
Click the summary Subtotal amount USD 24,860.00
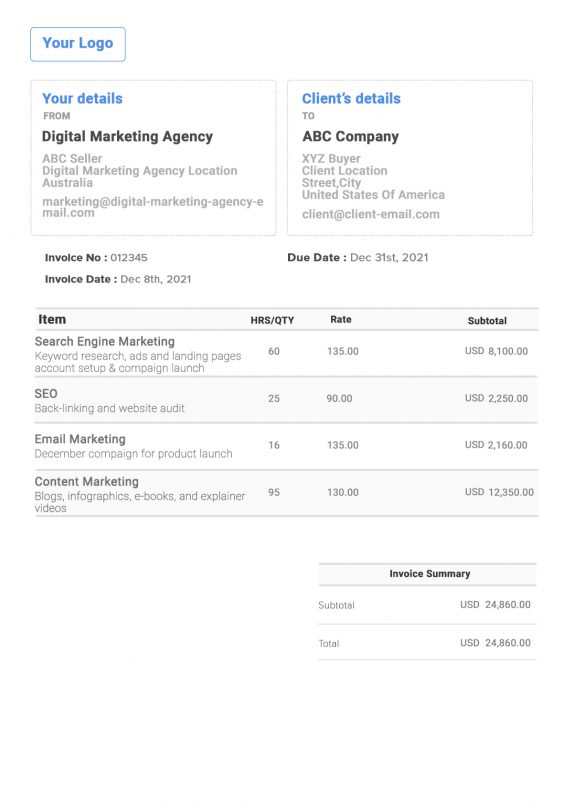495,605
